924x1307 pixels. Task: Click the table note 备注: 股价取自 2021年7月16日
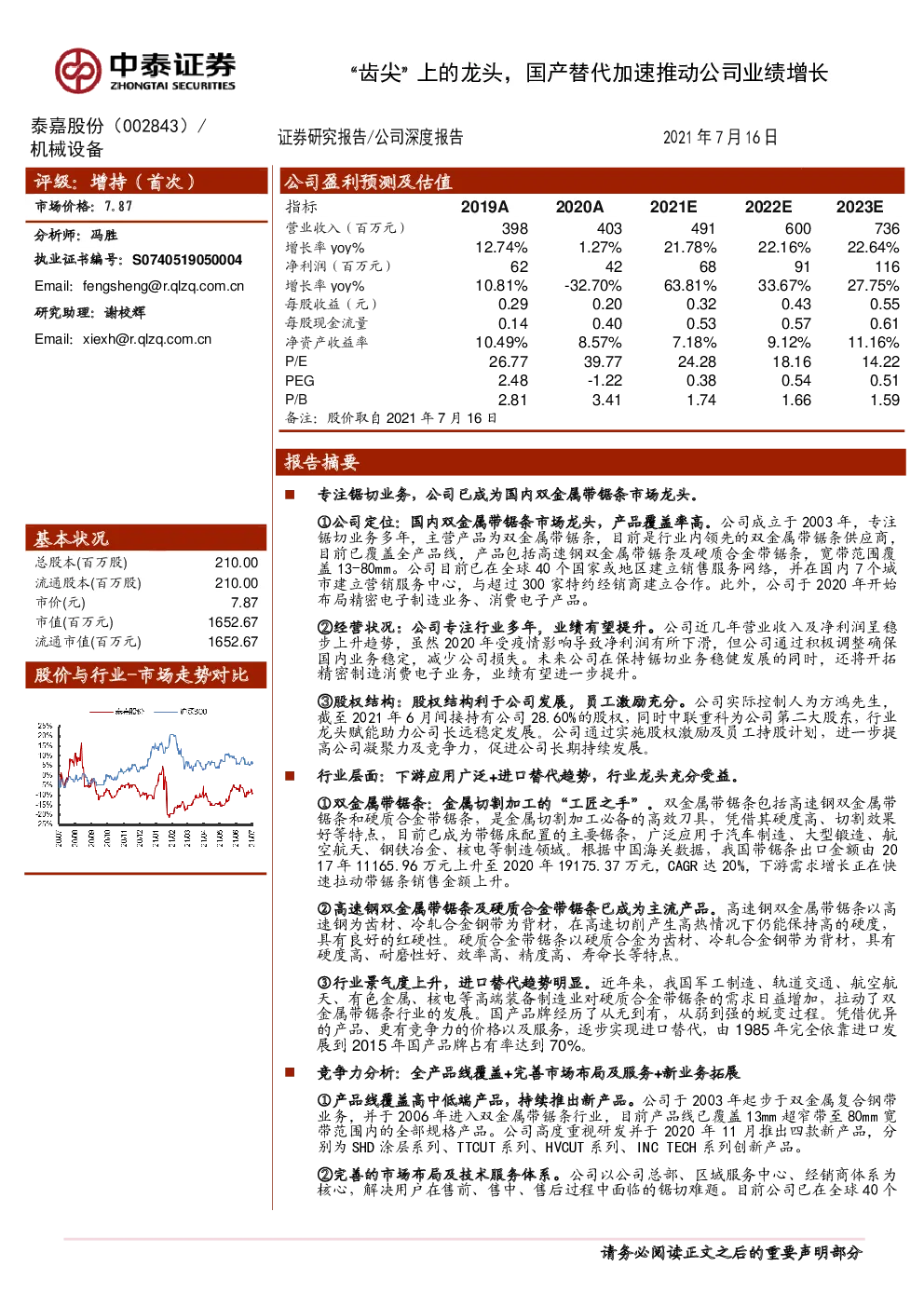(391, 418)
